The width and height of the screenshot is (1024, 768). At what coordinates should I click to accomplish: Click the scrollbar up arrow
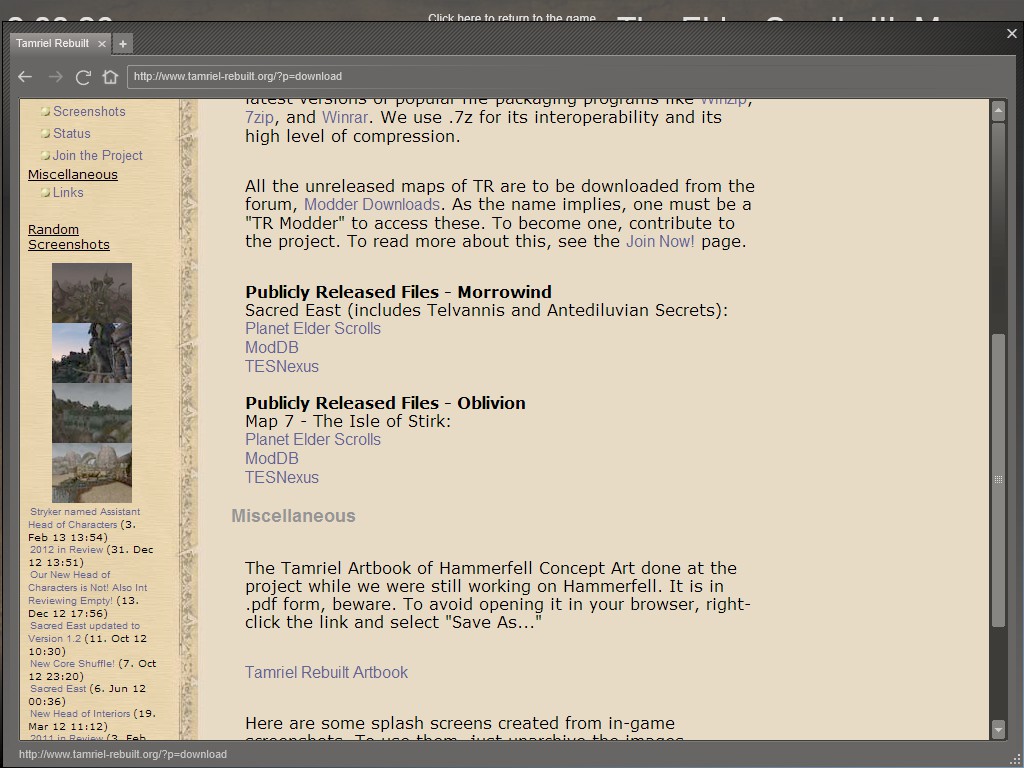[x=998, y=110]
